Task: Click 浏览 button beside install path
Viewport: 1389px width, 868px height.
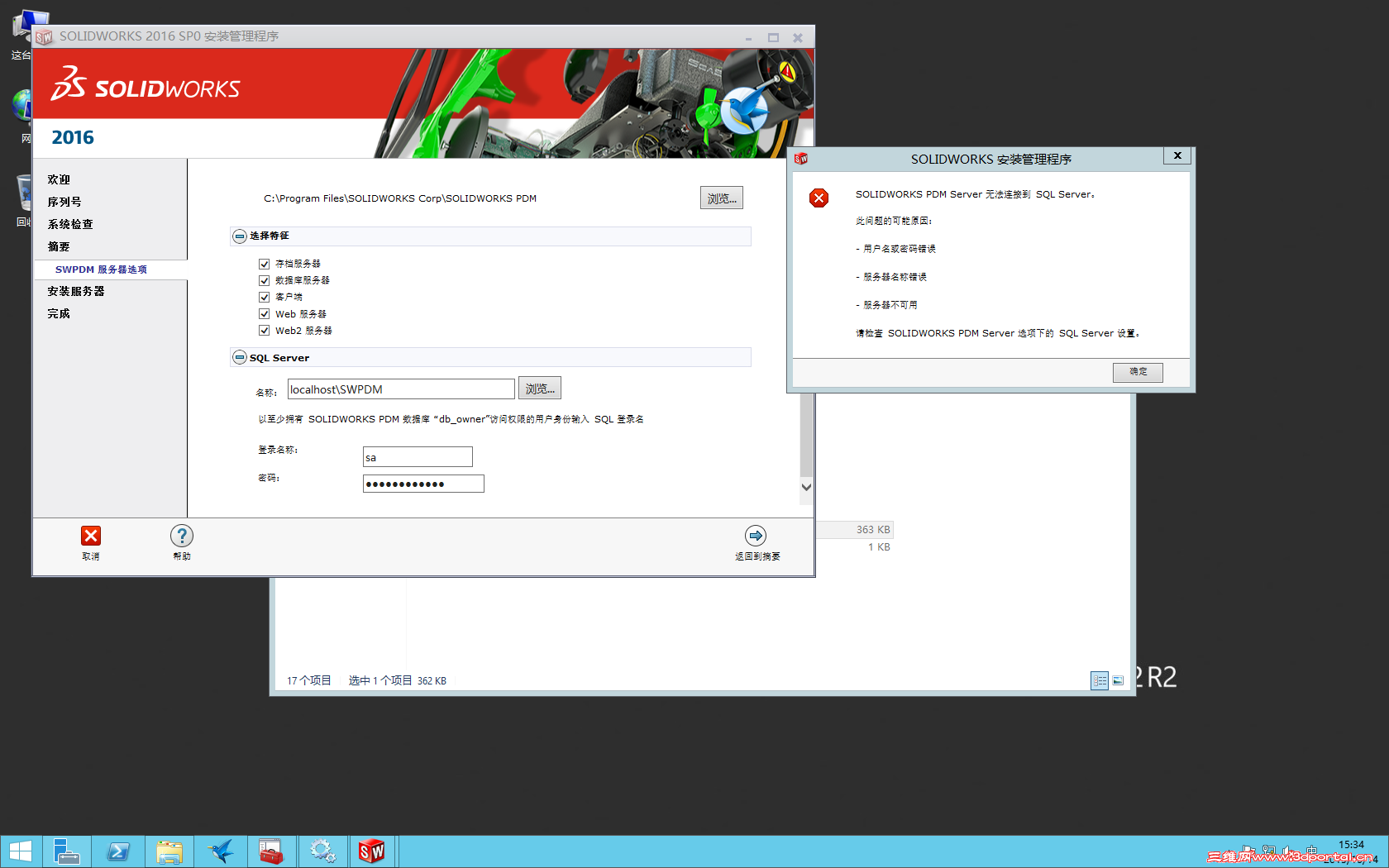Action: 722,198
